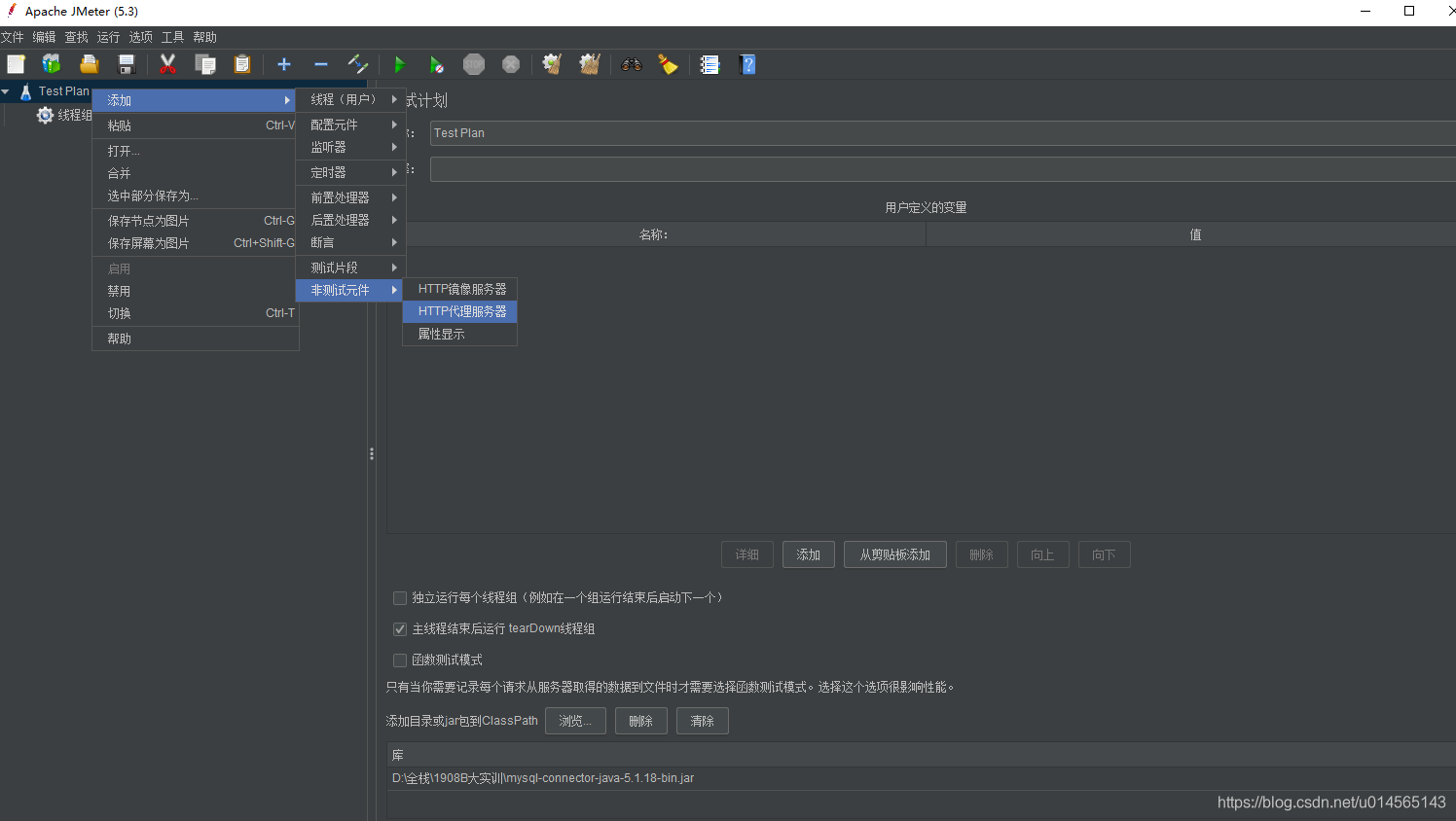1456x821 pixels.
Task: Expand 断言 submenu
Action: pyautogui.click(x=350, y=242)
